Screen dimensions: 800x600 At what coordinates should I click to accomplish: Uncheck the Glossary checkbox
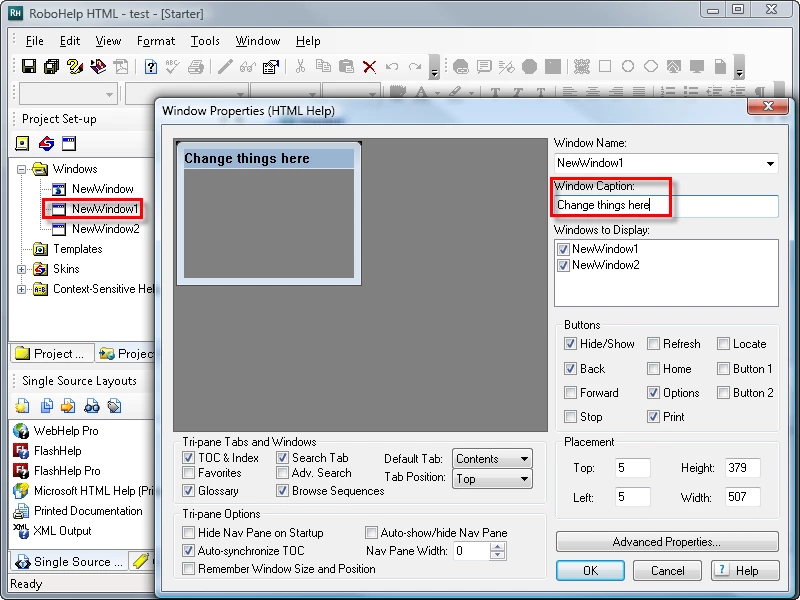coord(188,490)
